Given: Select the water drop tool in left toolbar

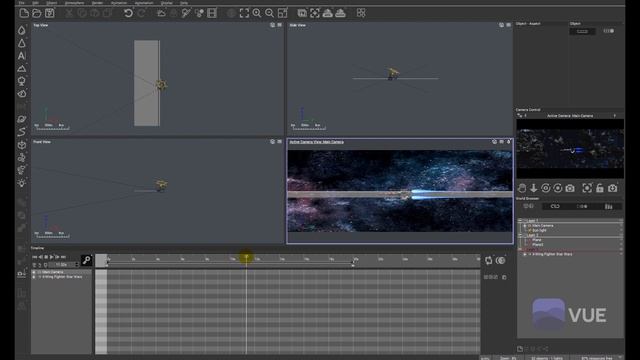Looking at the screenshot, I should [x=22, y=30].
